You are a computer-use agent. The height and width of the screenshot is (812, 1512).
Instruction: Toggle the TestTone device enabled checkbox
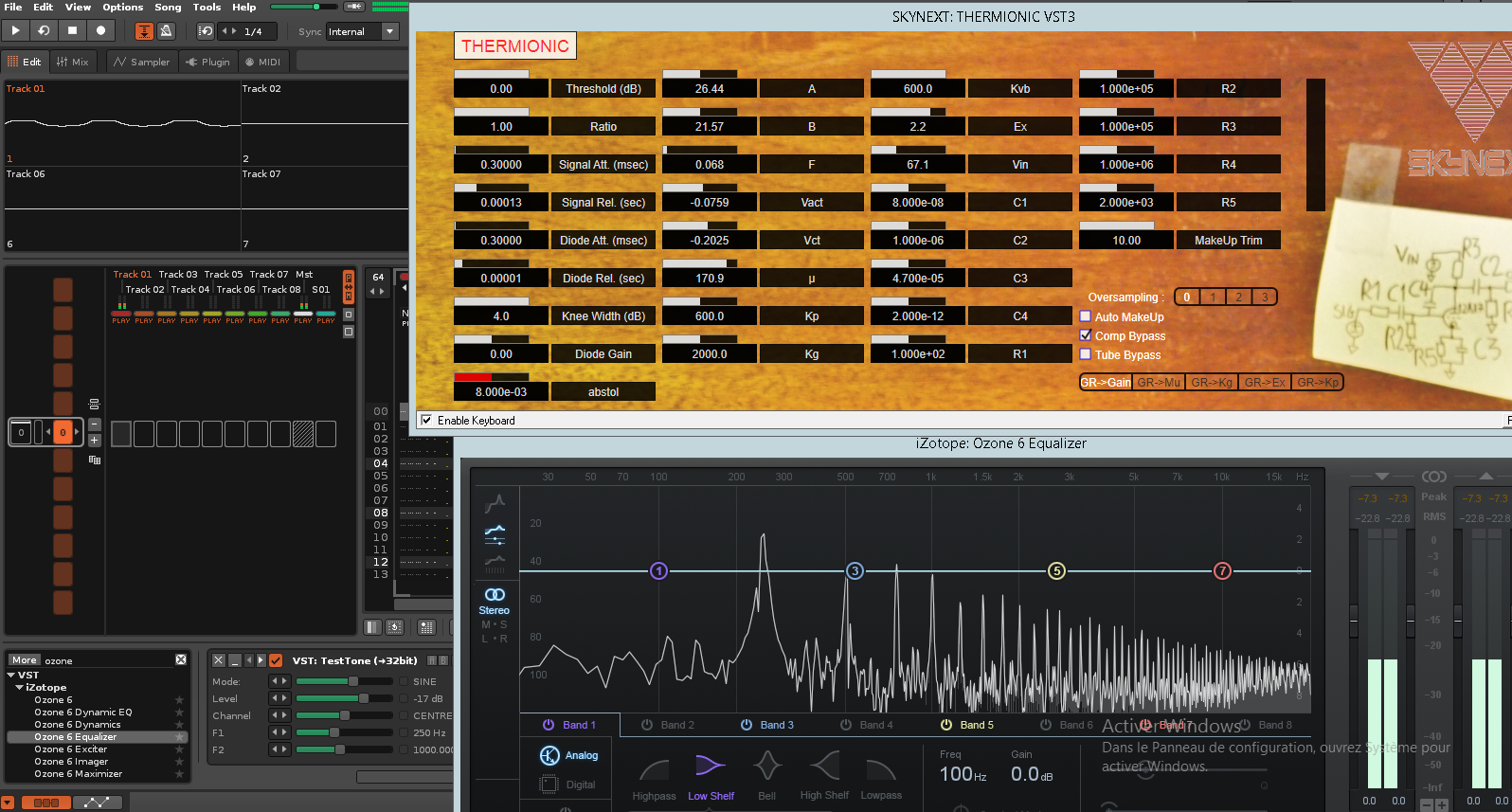point(276,660)
